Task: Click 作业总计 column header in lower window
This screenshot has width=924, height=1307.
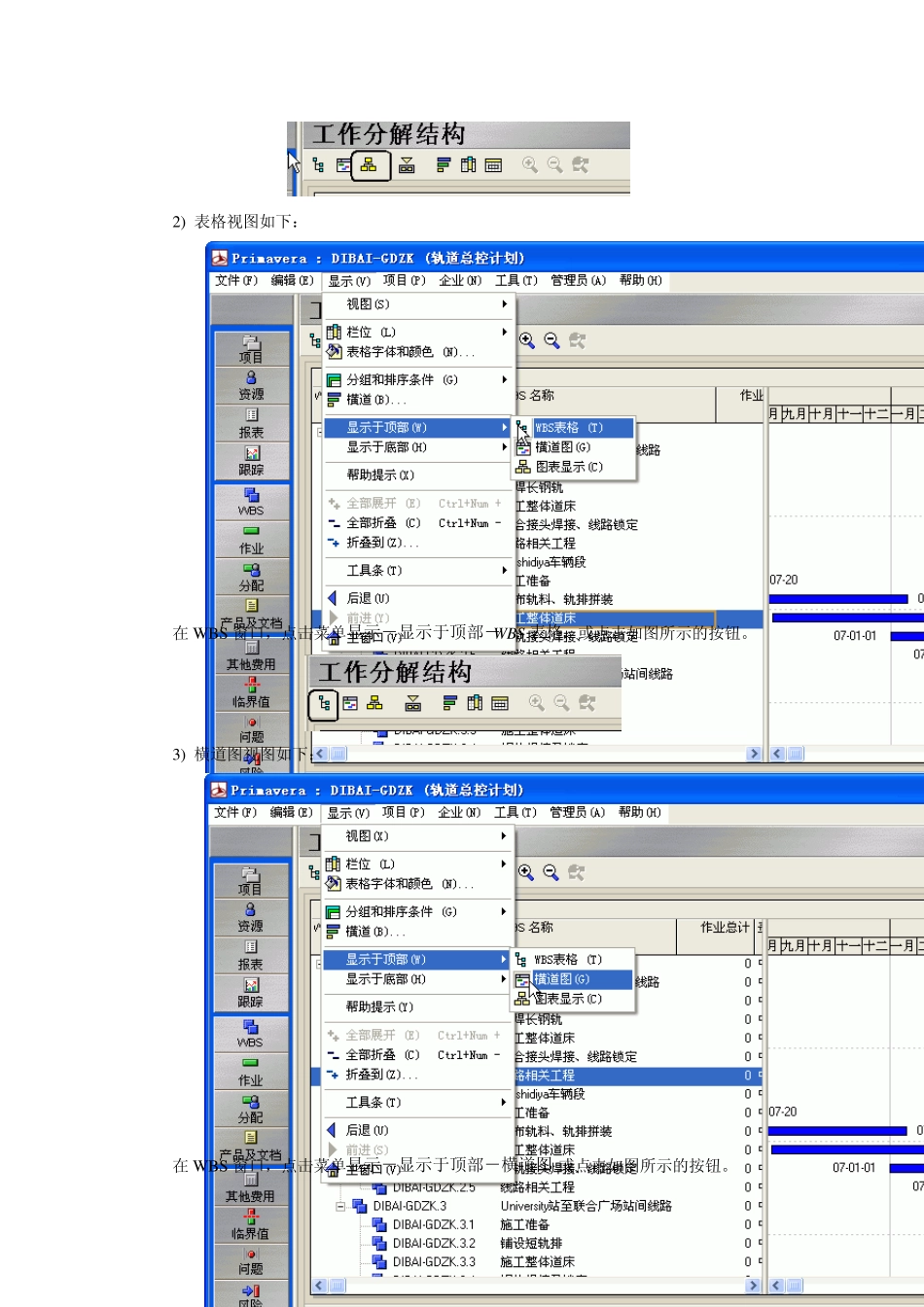Action: [x=716, y=936]
